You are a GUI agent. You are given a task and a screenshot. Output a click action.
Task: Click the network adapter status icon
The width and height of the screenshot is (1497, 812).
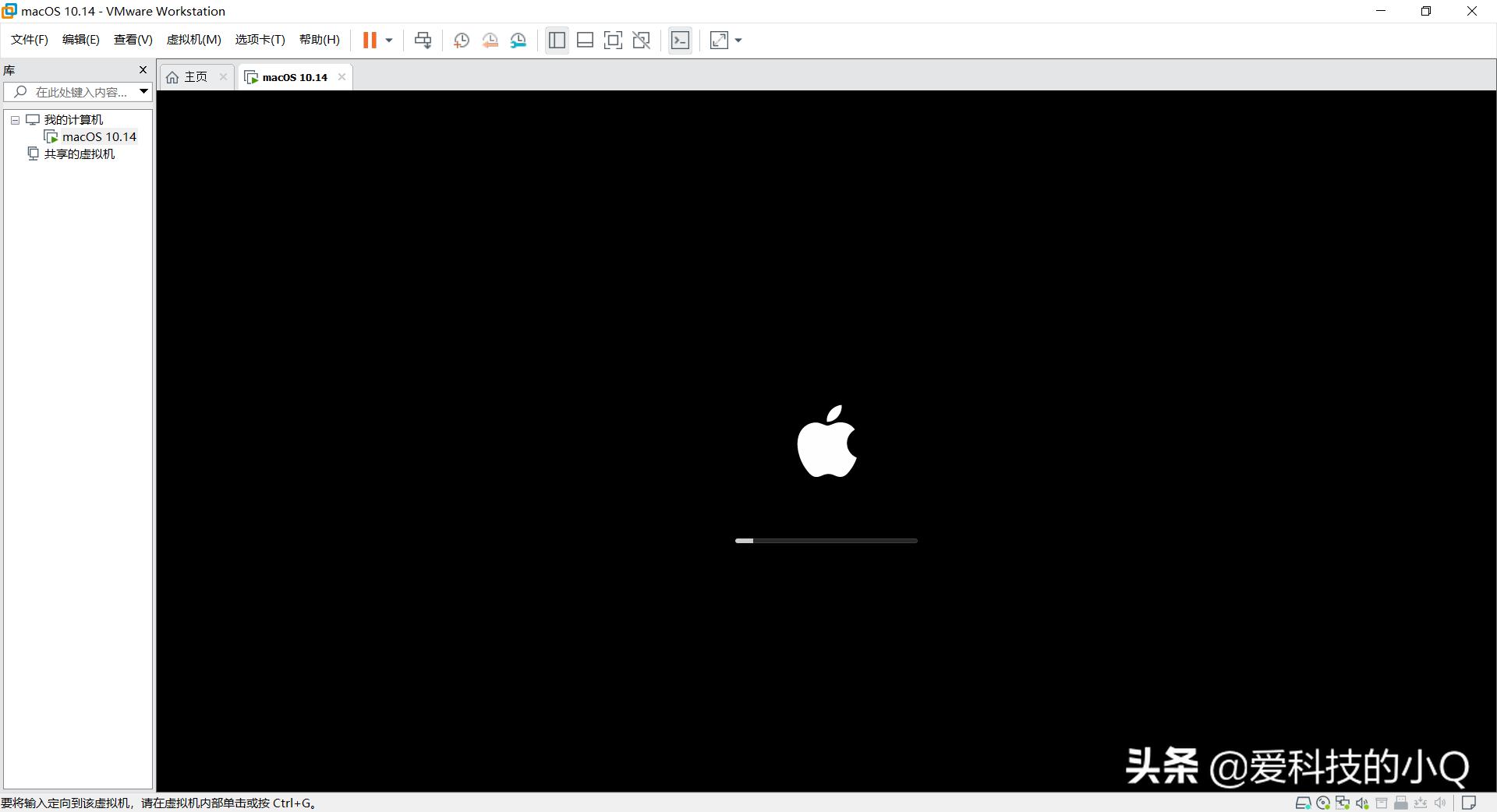click(1342, 803)
